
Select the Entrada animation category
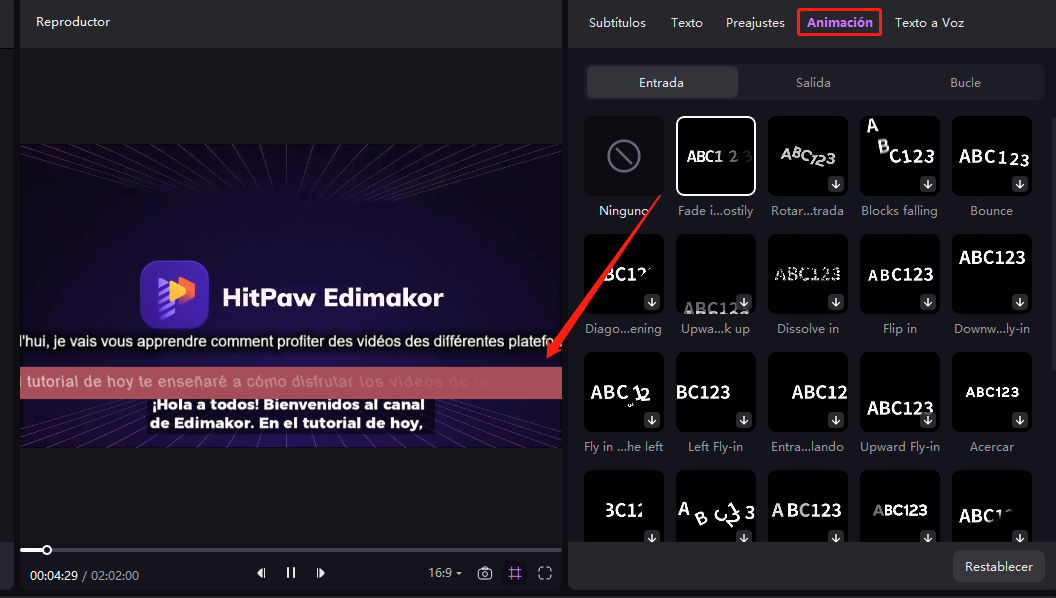pos(661,83)
